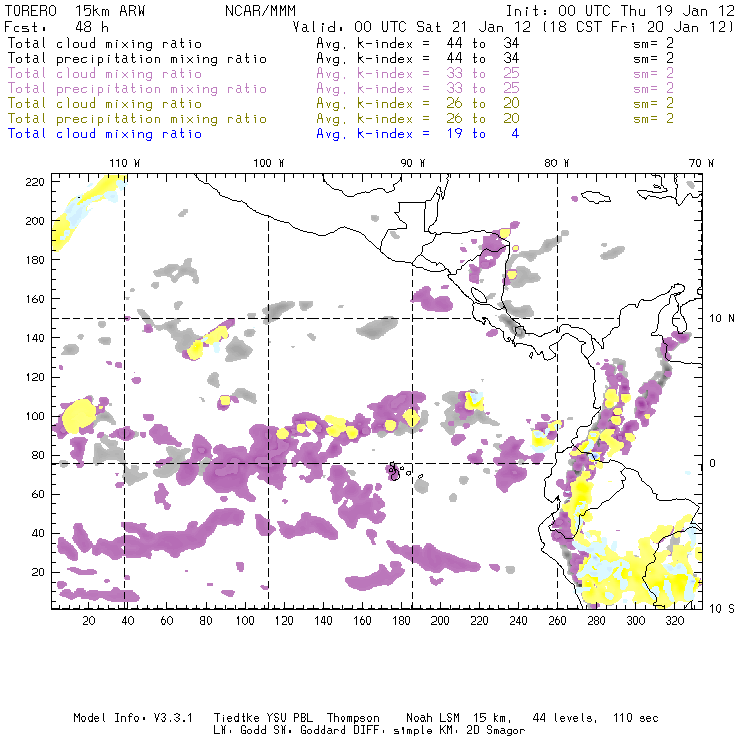Image resolution: width=740 pixels, height=740 pixels.
Task: Click the "10 S" latitude label
Action: click(x=722, y=609)
